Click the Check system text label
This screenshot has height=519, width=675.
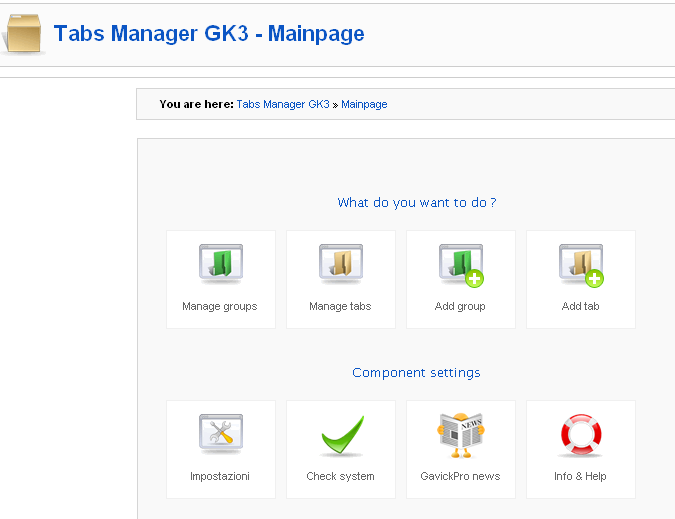[341, 476]
